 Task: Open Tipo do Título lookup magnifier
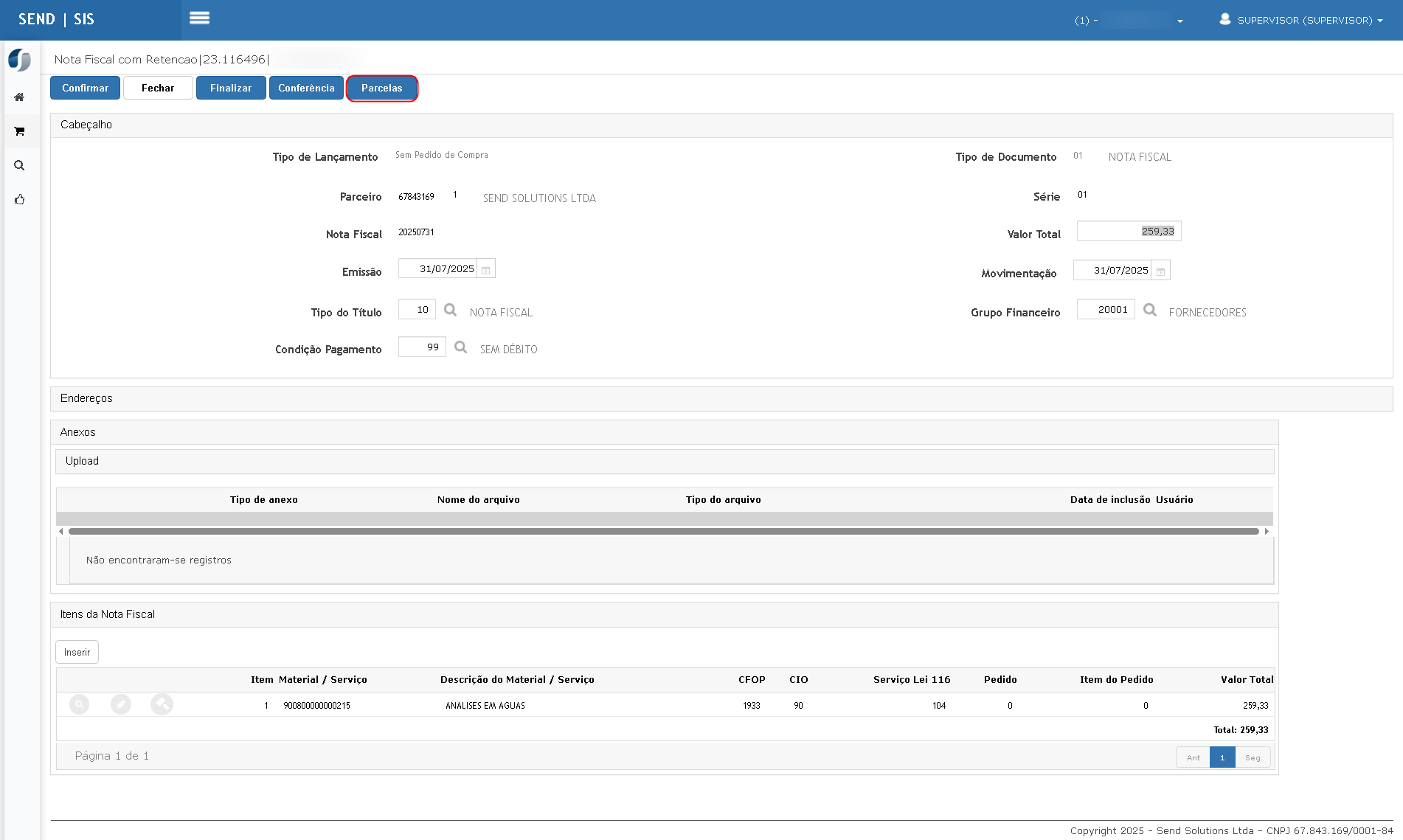450,310
